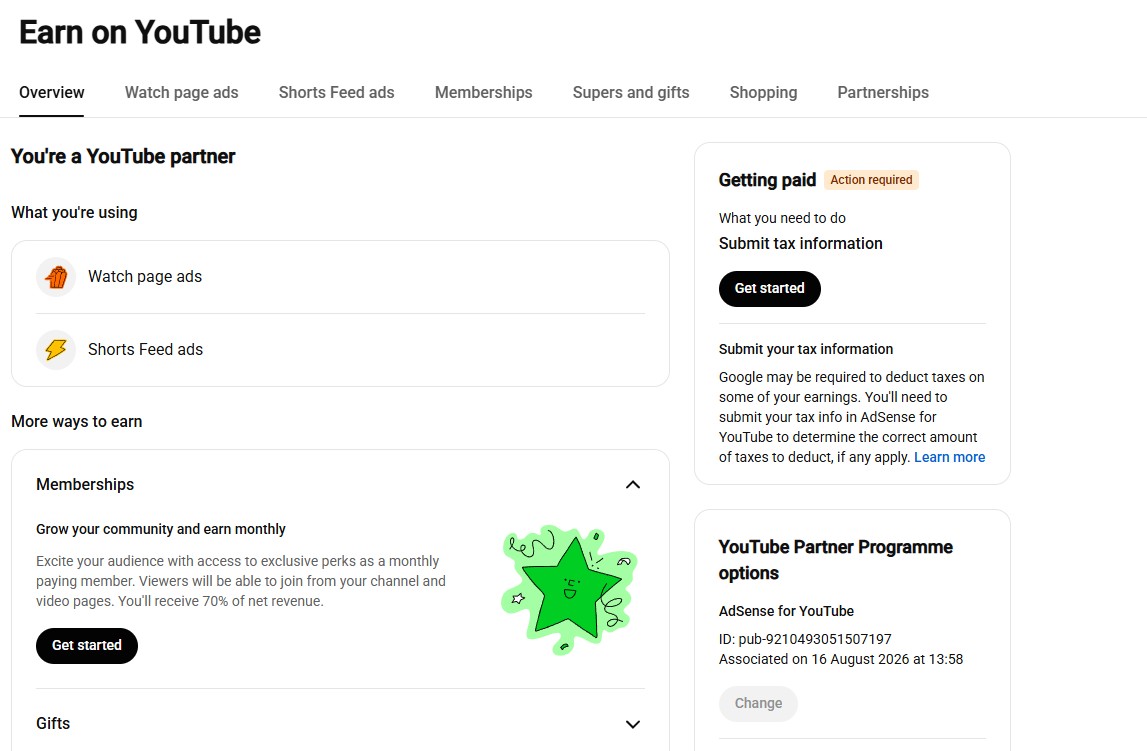The image size is (1147, 751).
Task: Click the Action required badge
Action: pos(871,180)
